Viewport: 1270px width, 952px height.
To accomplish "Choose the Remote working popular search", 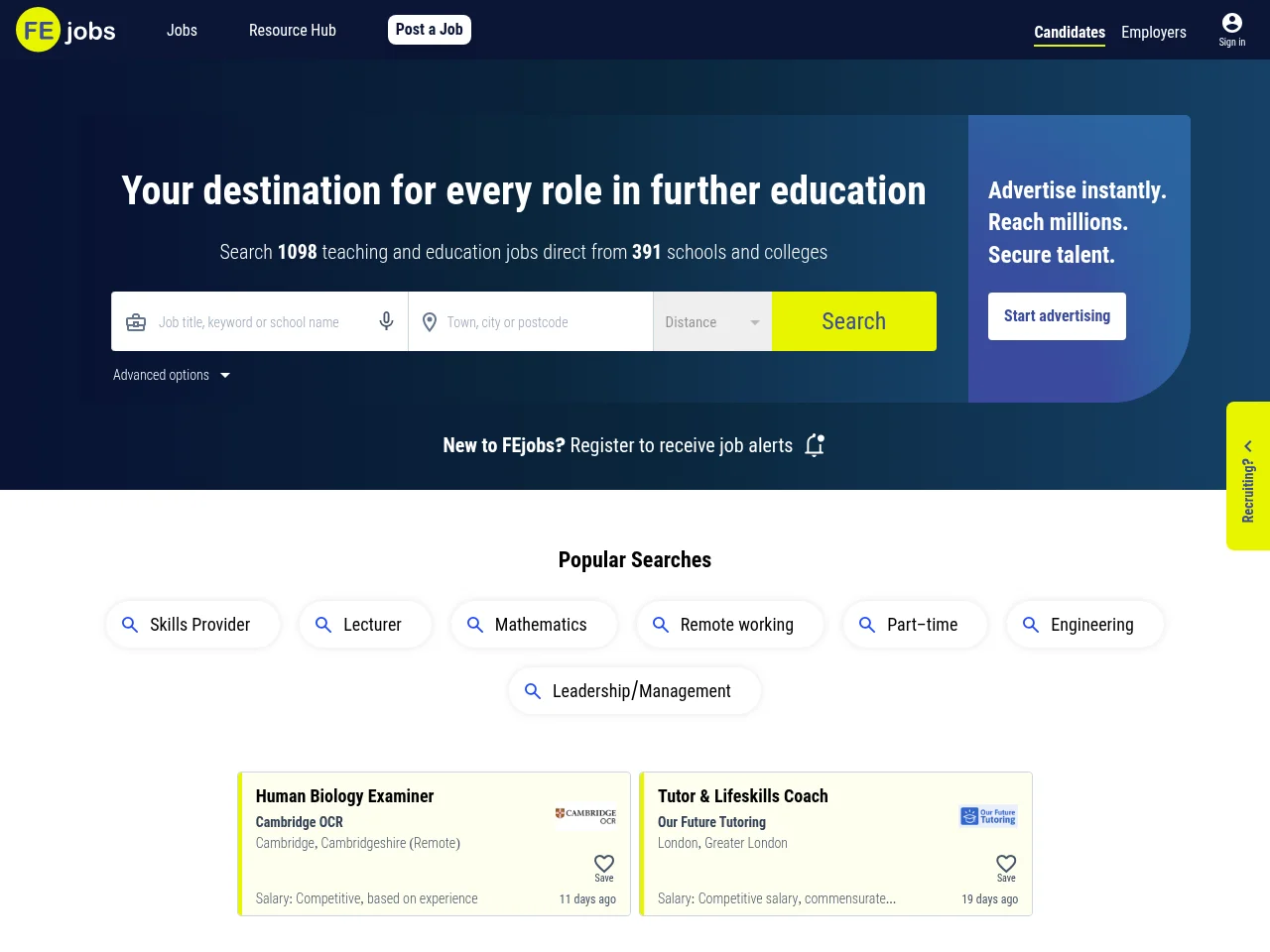I will click(730, 625).
